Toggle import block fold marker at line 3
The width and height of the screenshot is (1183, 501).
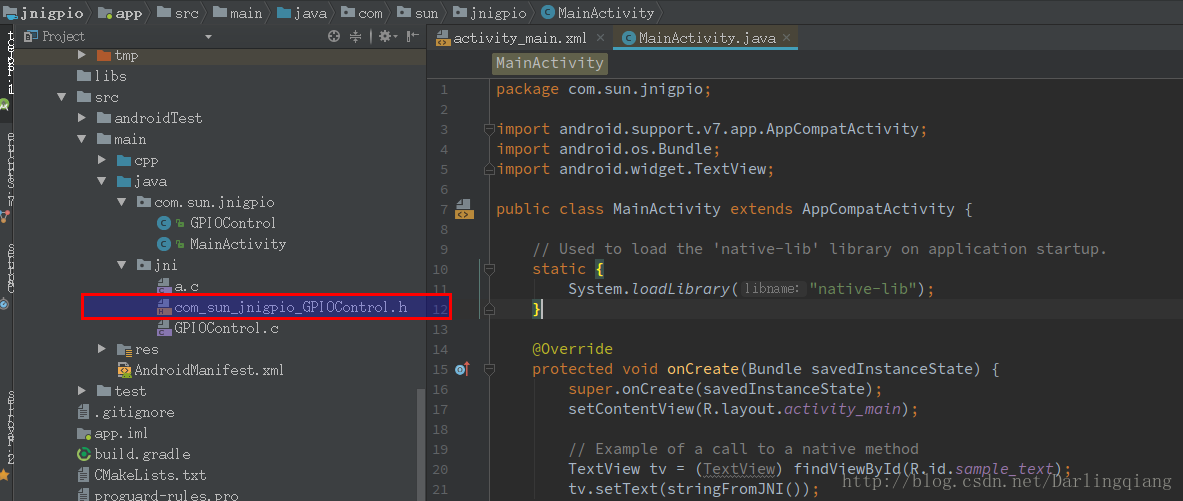(x=489, y=129)
